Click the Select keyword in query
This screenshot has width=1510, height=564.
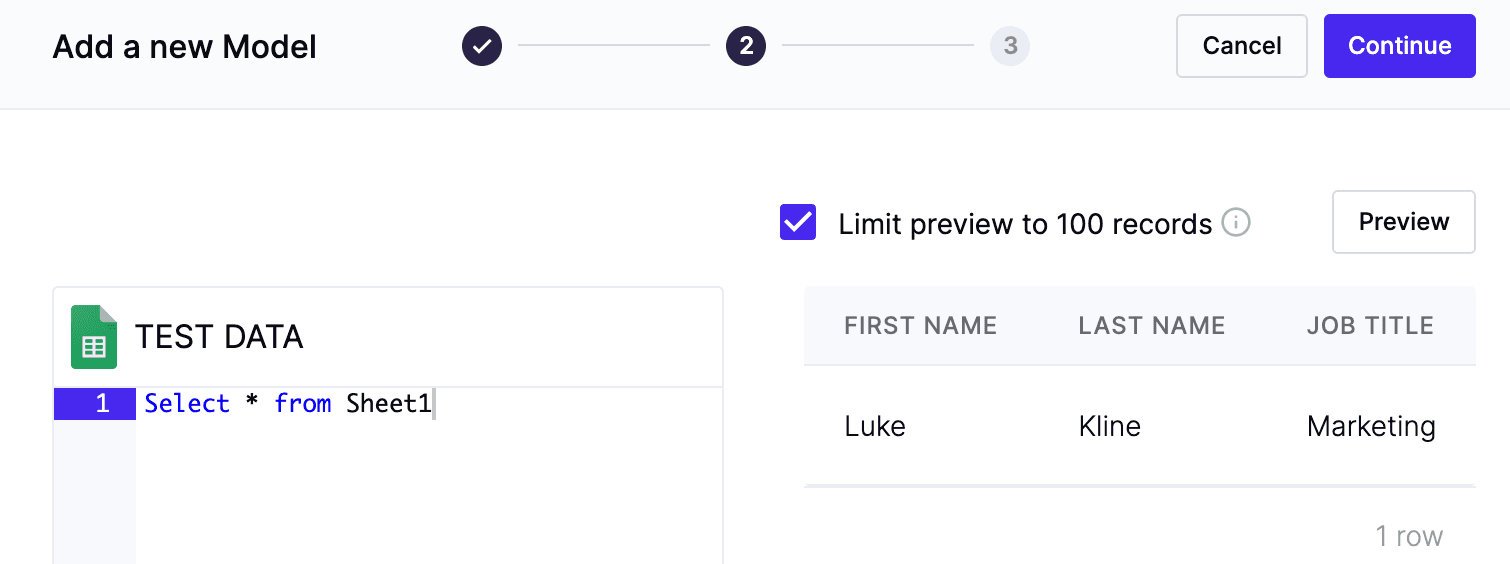pos(187,404)
